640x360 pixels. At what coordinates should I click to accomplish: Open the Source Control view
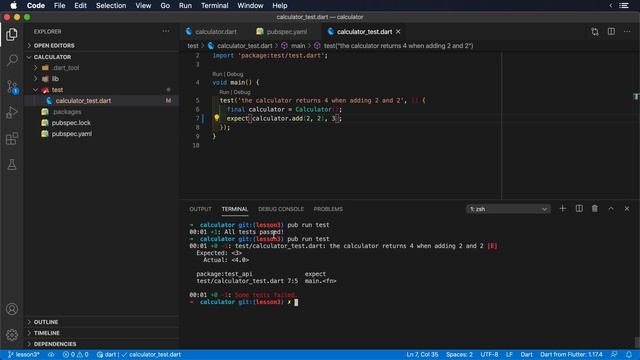tap(12, 87)
